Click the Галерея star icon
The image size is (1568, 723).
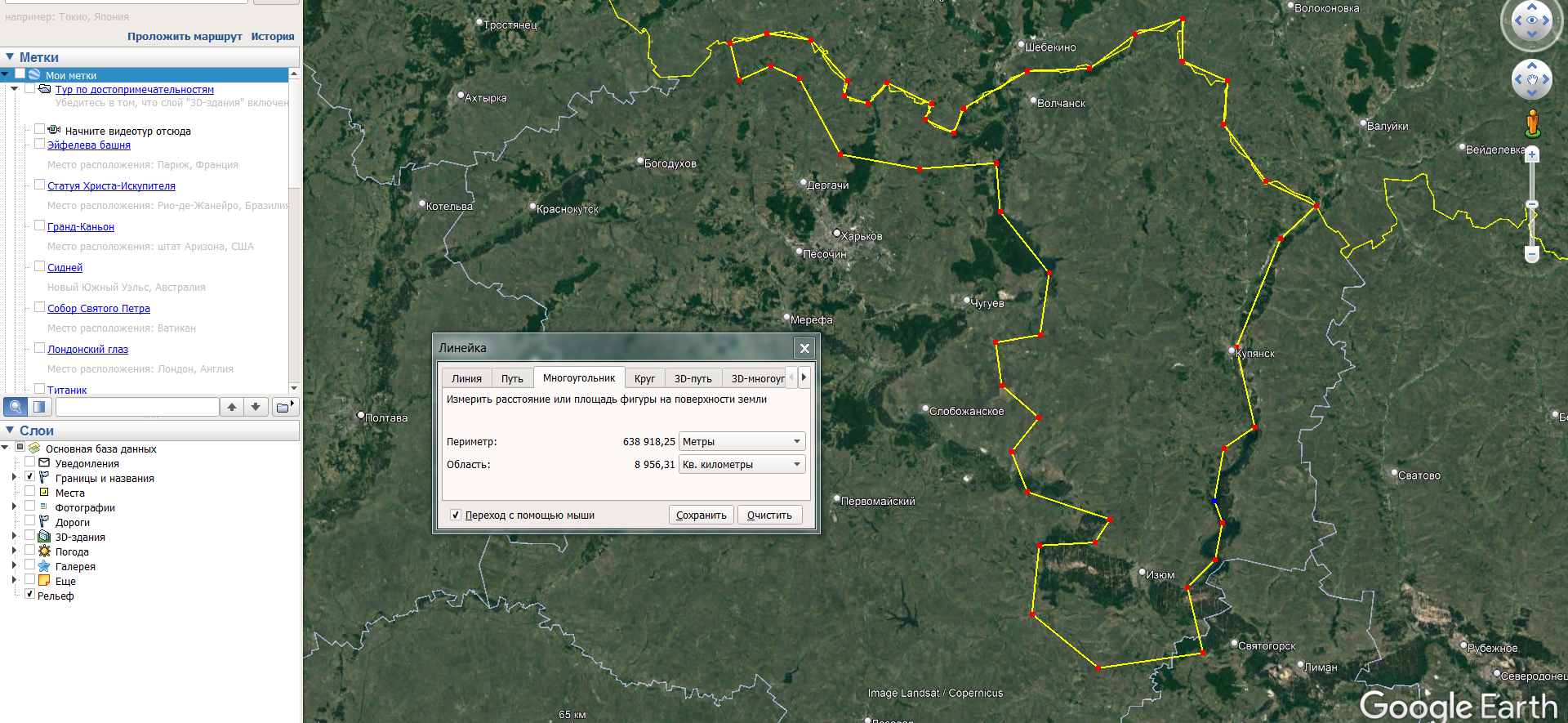point(44,566)
